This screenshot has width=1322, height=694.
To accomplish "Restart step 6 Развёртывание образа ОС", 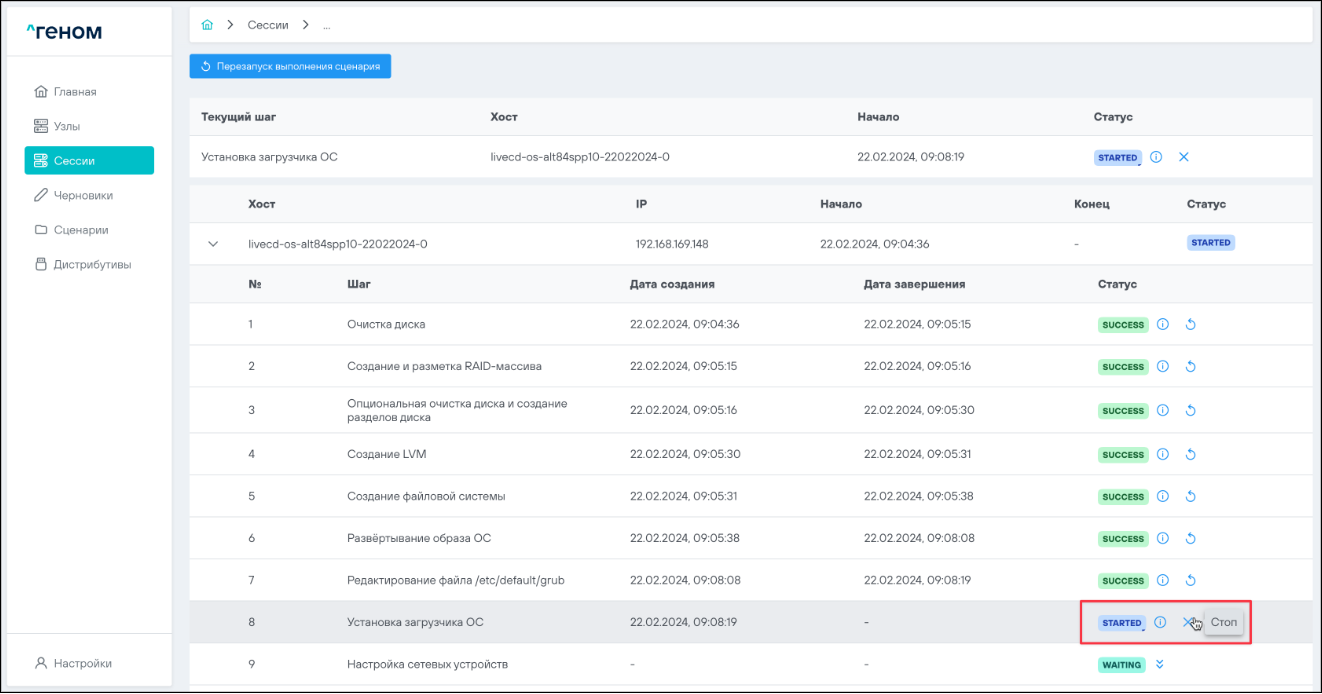I will coord(1190,539).
